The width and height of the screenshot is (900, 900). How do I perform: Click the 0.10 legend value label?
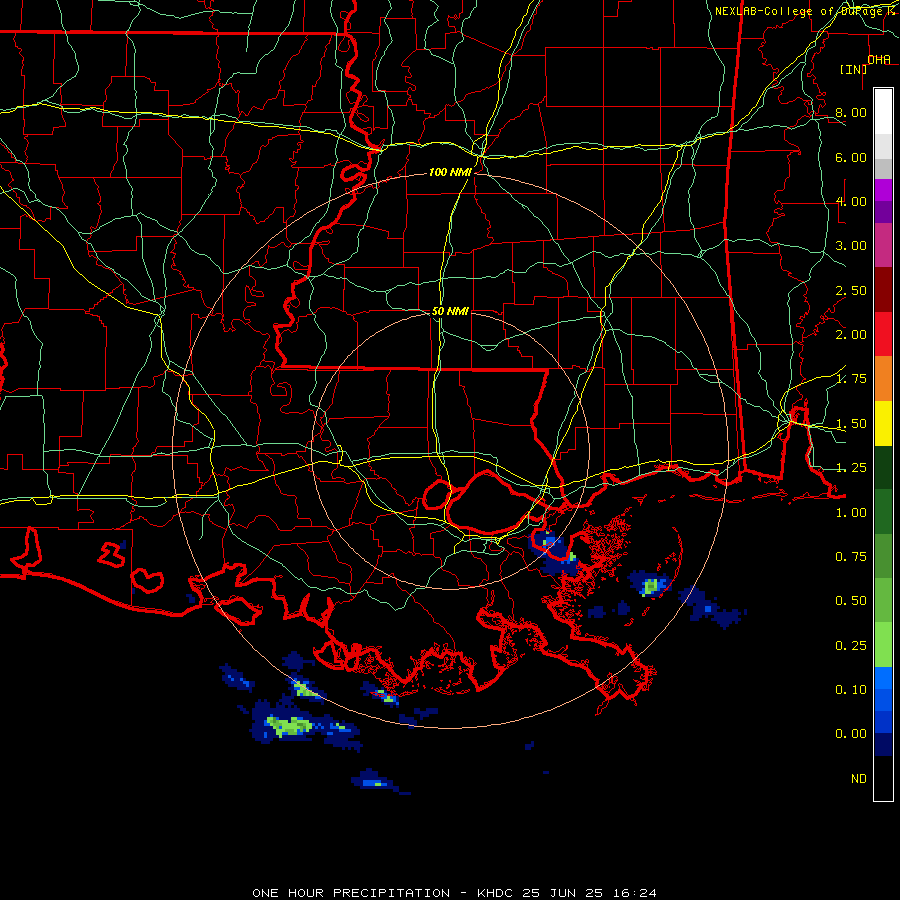point(851,689)
